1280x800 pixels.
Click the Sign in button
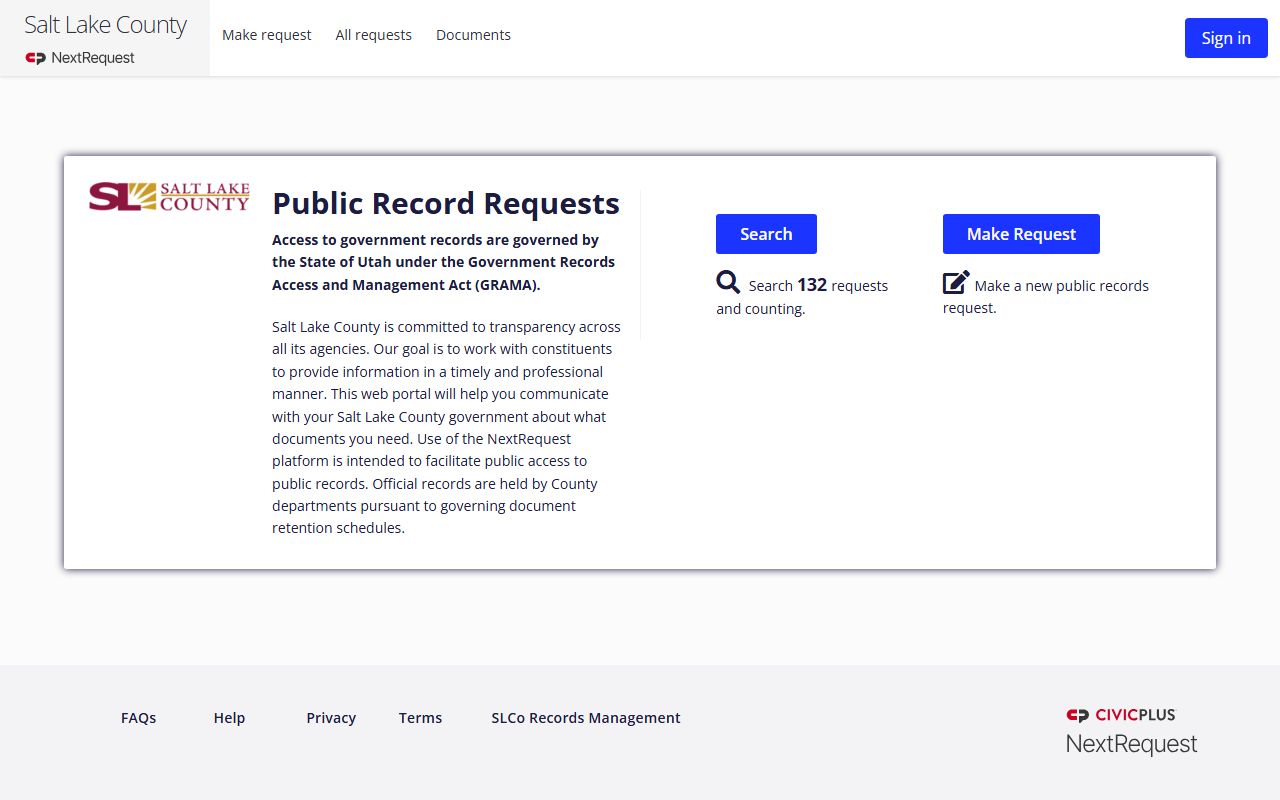[1226, 38]
